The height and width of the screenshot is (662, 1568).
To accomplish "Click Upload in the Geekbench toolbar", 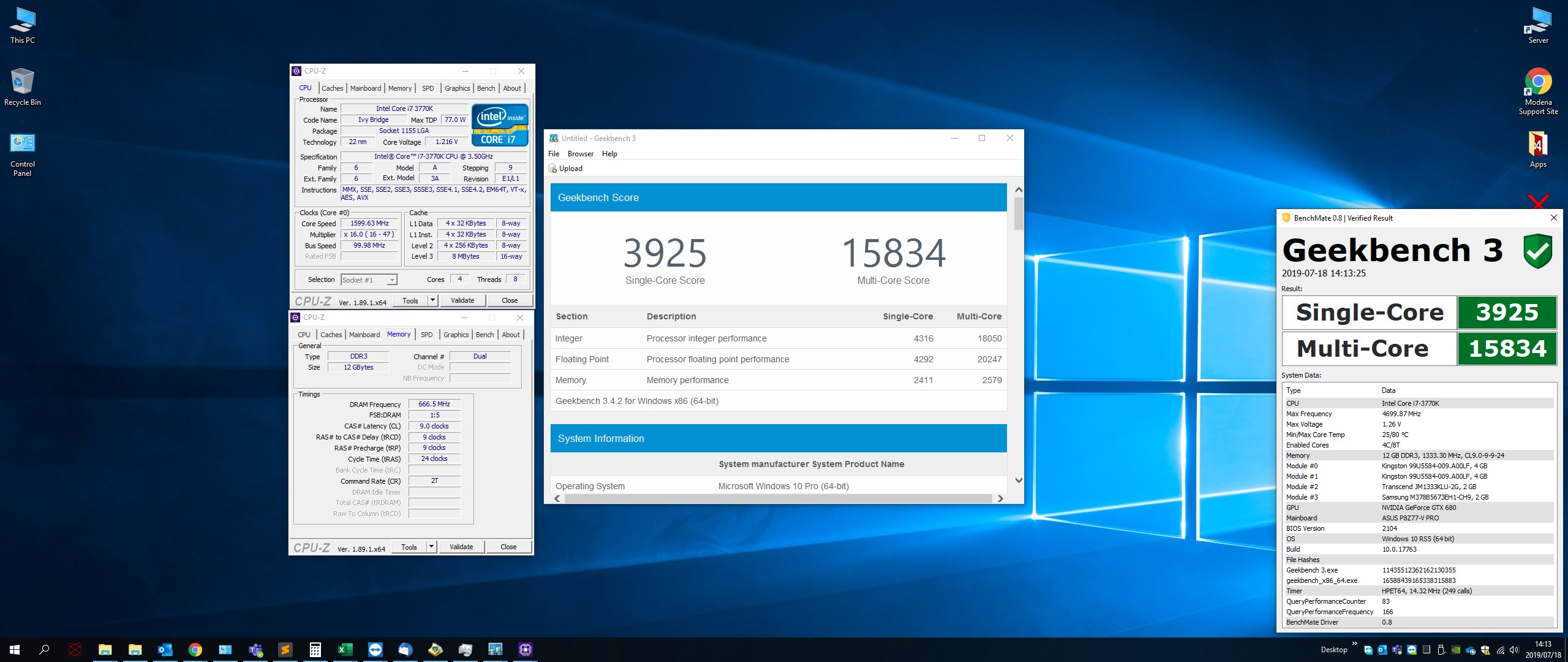I will coord(565,169).
